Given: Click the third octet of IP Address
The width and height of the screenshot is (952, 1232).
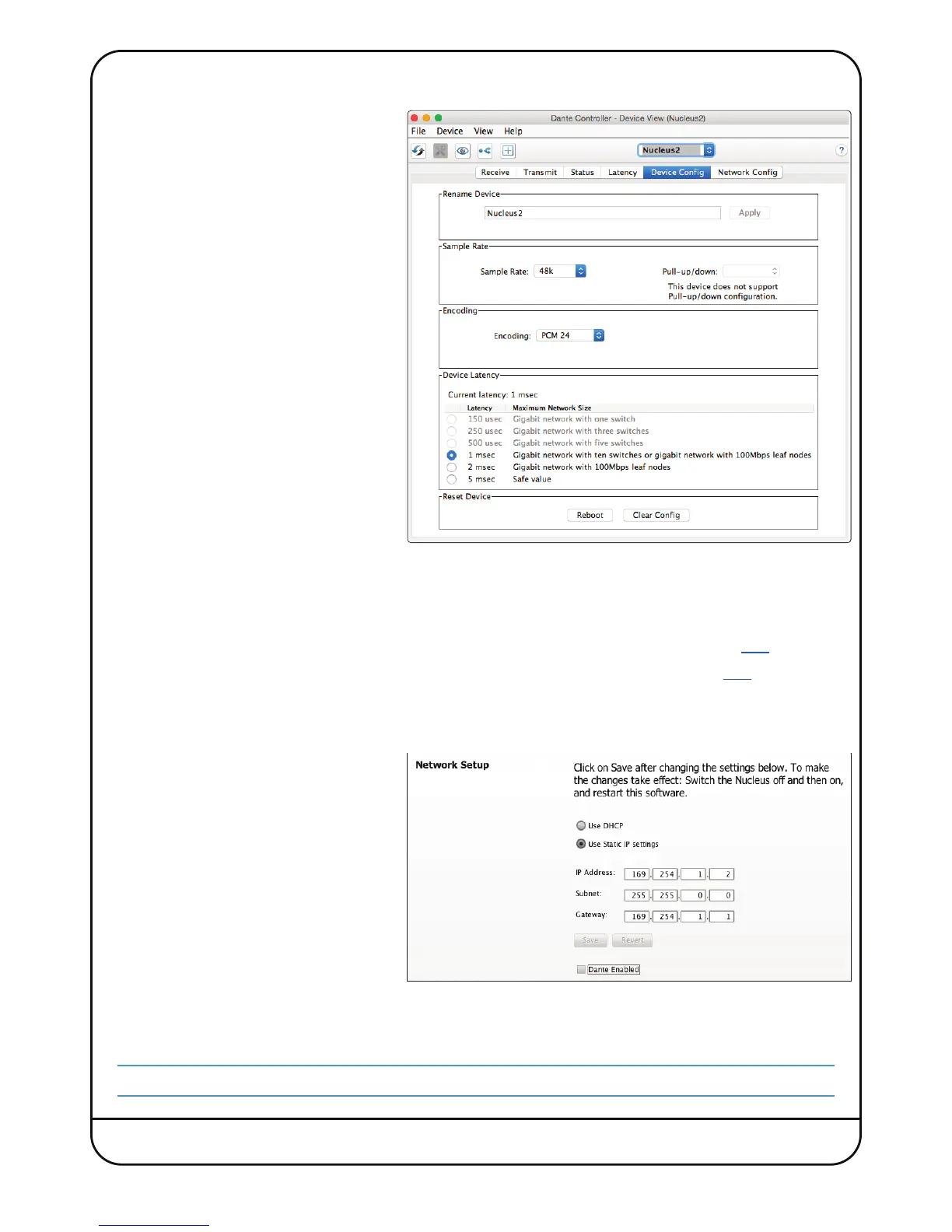Looking at the screenshot, I should click(x=693, y=874).
